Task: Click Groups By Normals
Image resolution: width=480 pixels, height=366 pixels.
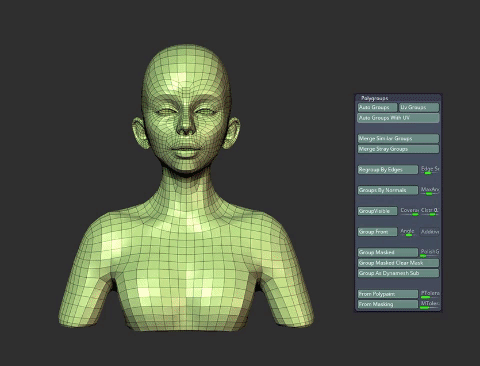Action: [x=388, y=190]
